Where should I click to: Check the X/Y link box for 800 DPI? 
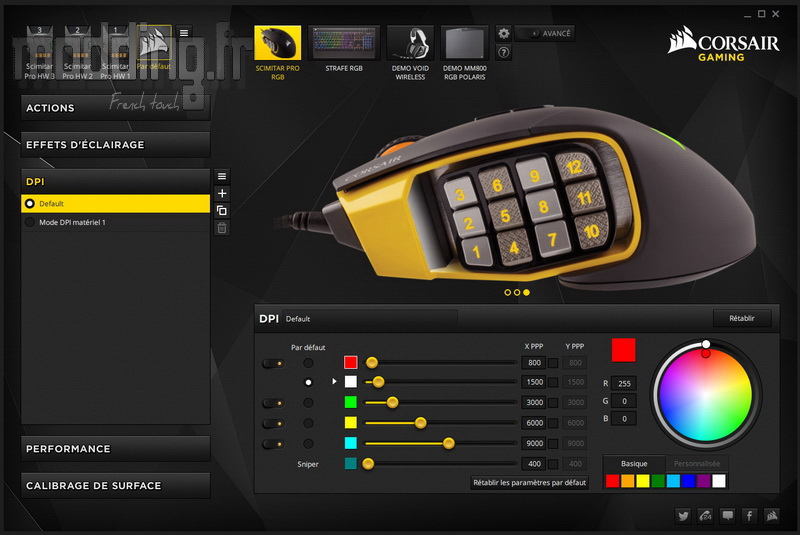coord(553,363)
